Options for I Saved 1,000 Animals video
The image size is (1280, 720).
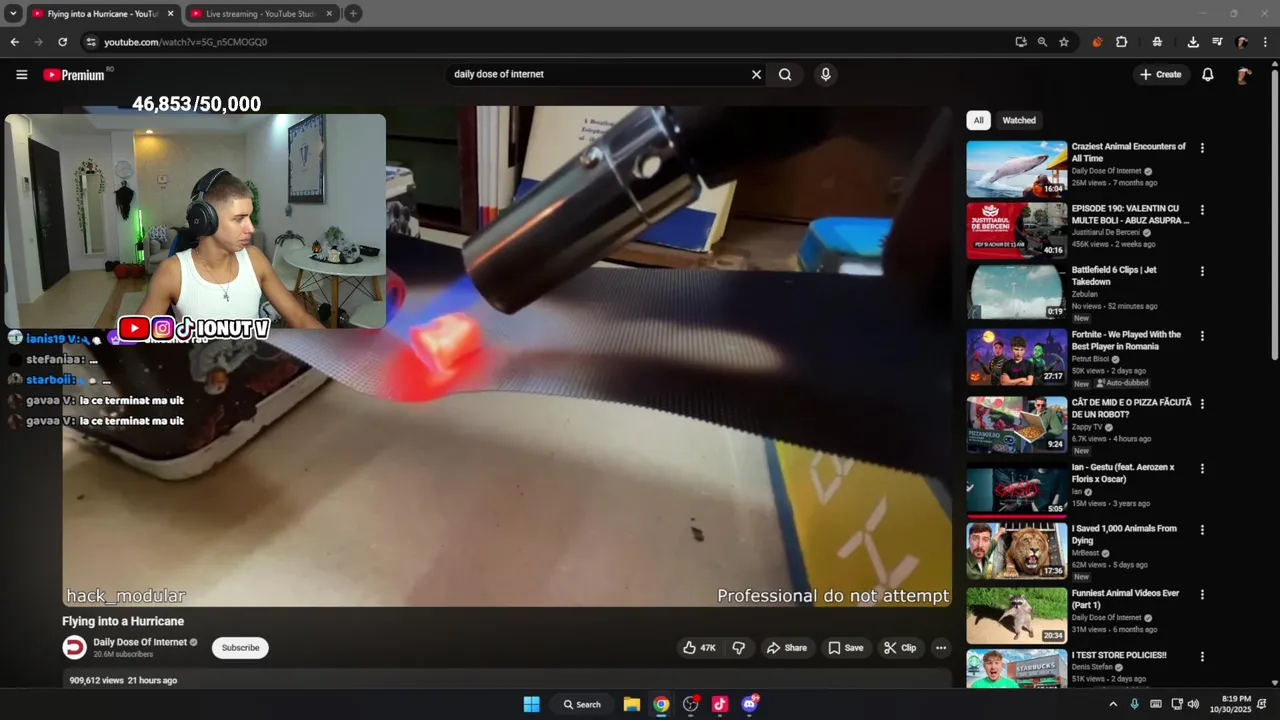pyautogui.click(x=1202, y=530)
